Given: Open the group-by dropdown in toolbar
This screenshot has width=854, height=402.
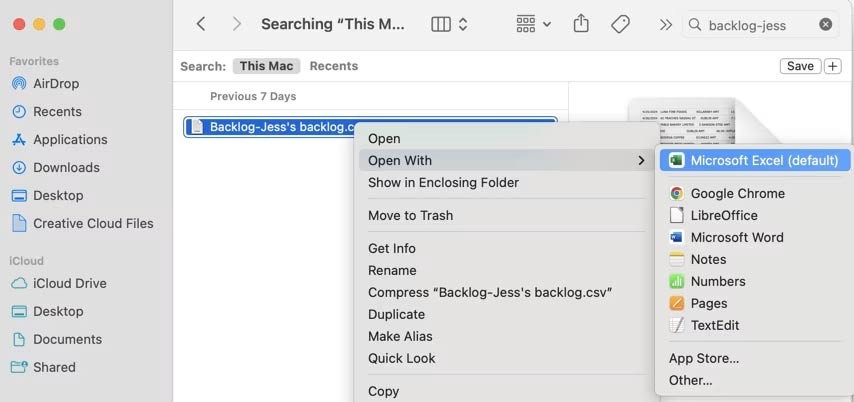Looking at the screenshot, I should 533,24.
